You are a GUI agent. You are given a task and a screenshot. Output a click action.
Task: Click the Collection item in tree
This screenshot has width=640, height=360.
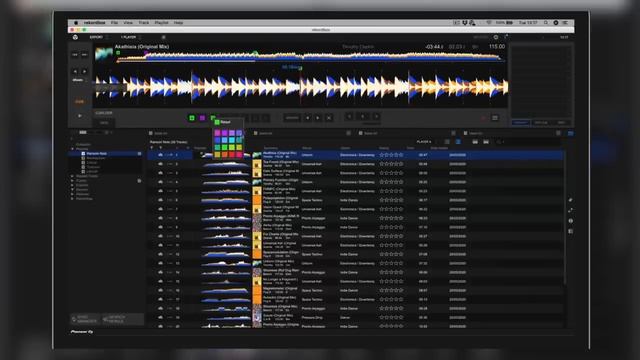[x=83, y=144]
